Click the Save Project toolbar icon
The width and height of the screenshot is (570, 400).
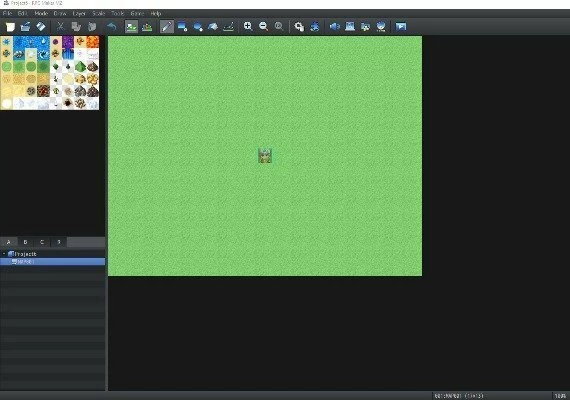[41, 27]
